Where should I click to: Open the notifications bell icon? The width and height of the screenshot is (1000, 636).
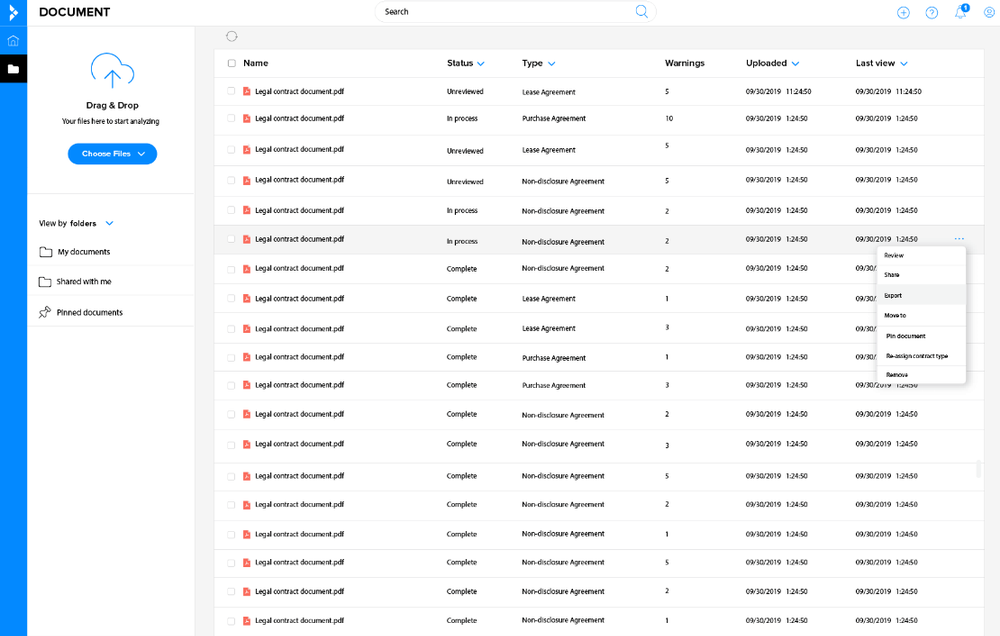[x=960, y=13]
